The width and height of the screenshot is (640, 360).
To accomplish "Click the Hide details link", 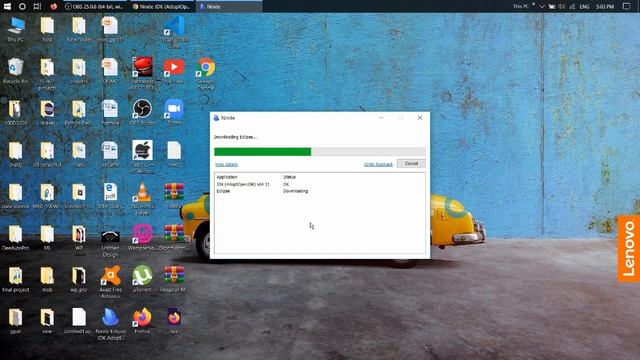I will pos(226,164).
